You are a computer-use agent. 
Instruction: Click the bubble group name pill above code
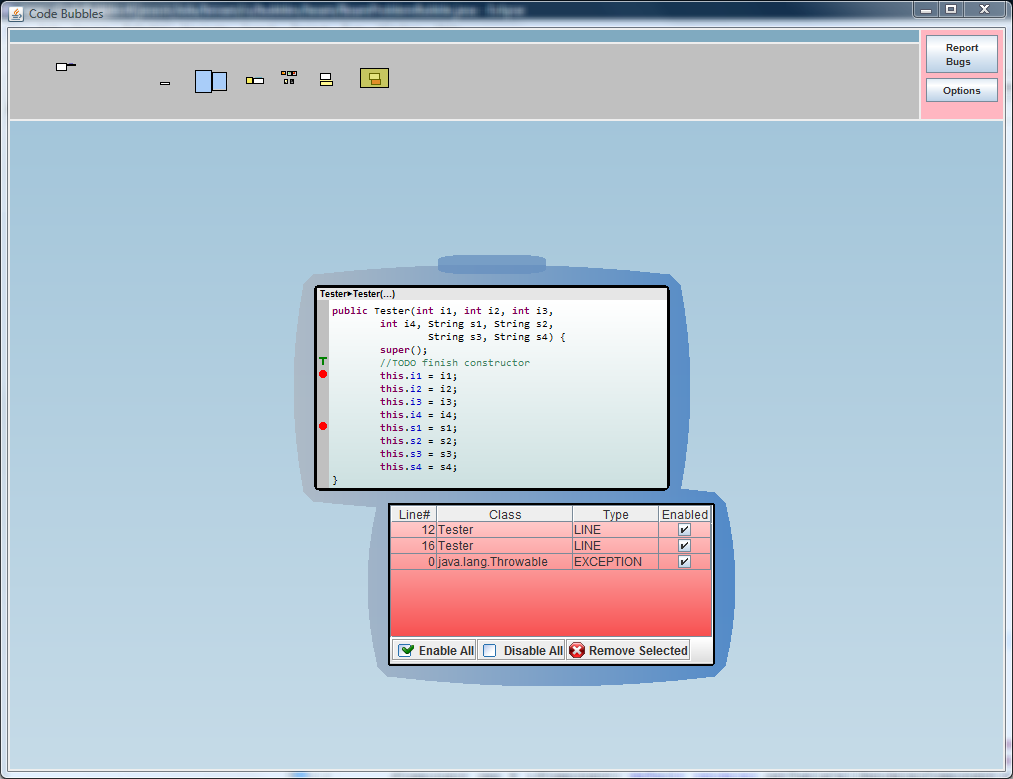click(x=492, y=264)
